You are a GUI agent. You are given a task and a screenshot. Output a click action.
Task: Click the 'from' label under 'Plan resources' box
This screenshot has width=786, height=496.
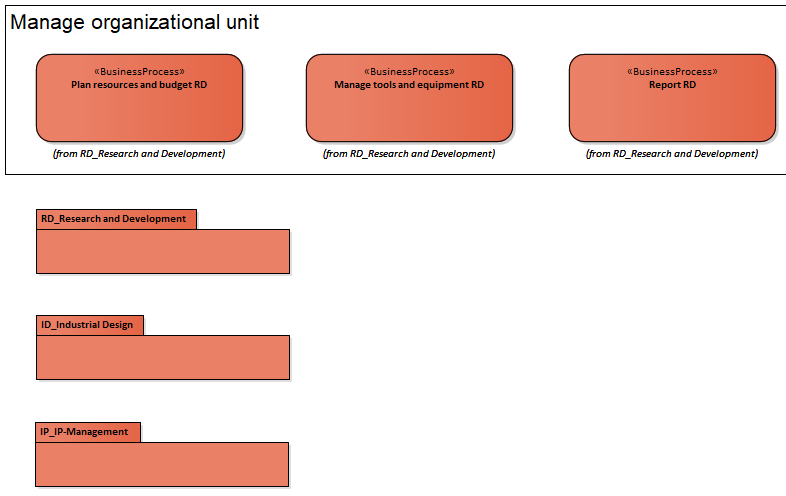139,154
